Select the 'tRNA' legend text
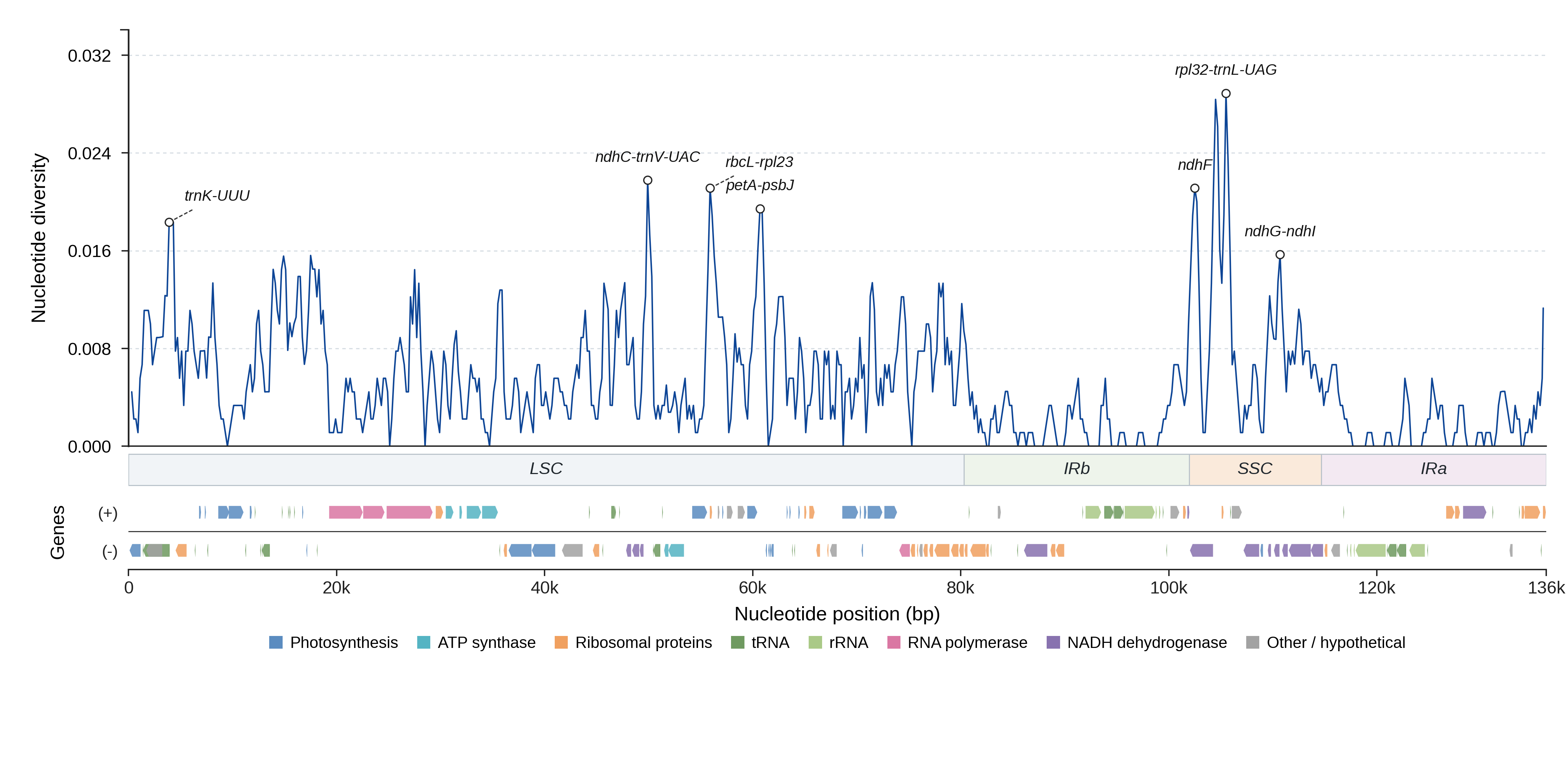 [770, 642]
